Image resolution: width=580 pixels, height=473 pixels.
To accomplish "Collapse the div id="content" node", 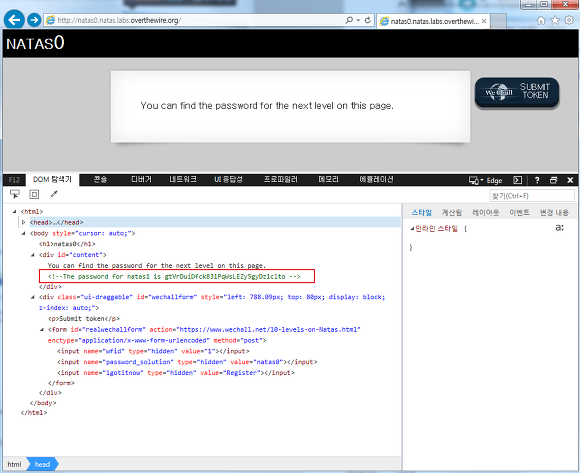I will click(x=33, y=255).
